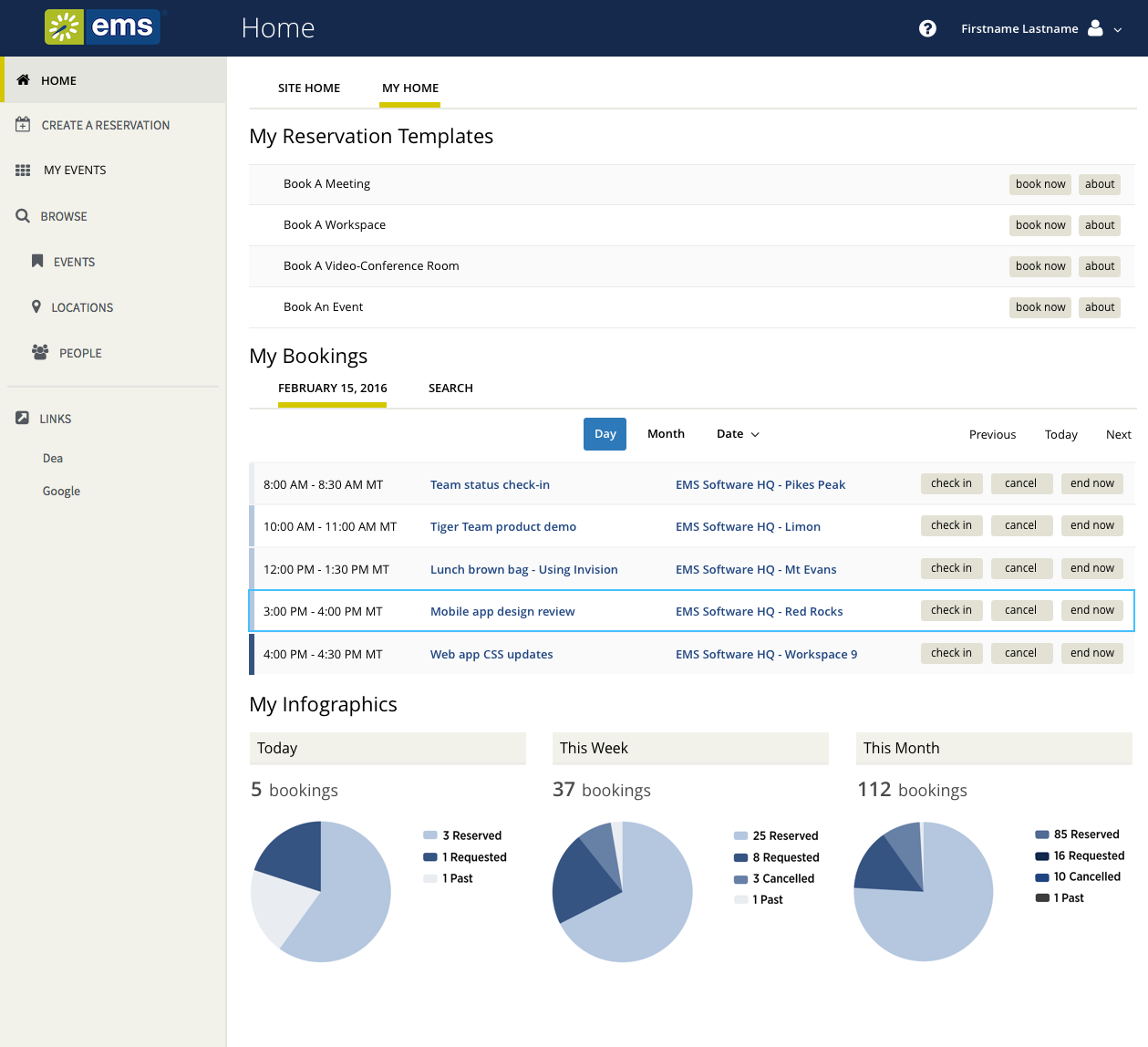The height and width of the screenshot is (1047, 1148).
Task: Click book now for Book A Meeting
Action: point(1040,184)
